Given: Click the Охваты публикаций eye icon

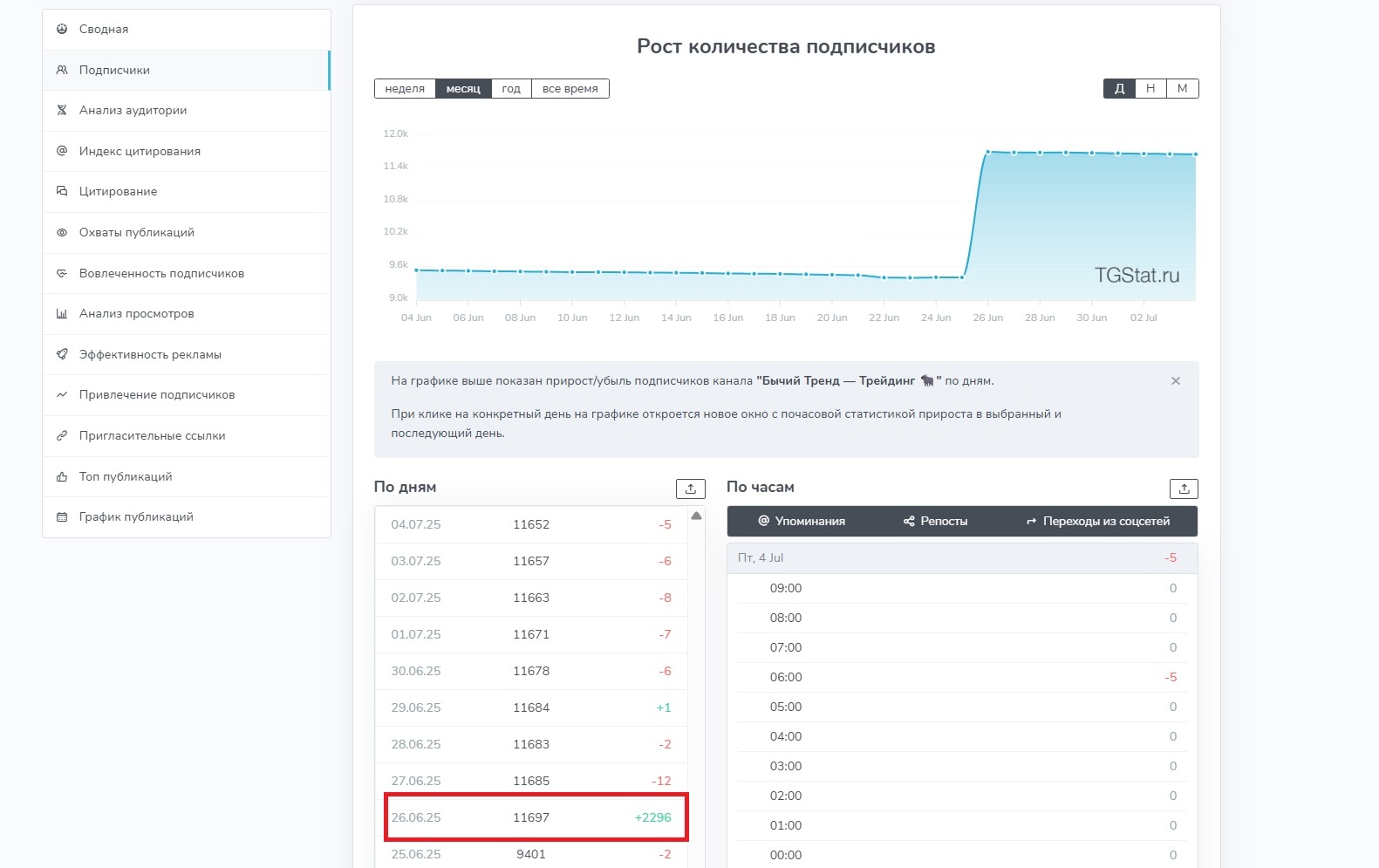Looking at the screenshot, I should tap(62, 233).
